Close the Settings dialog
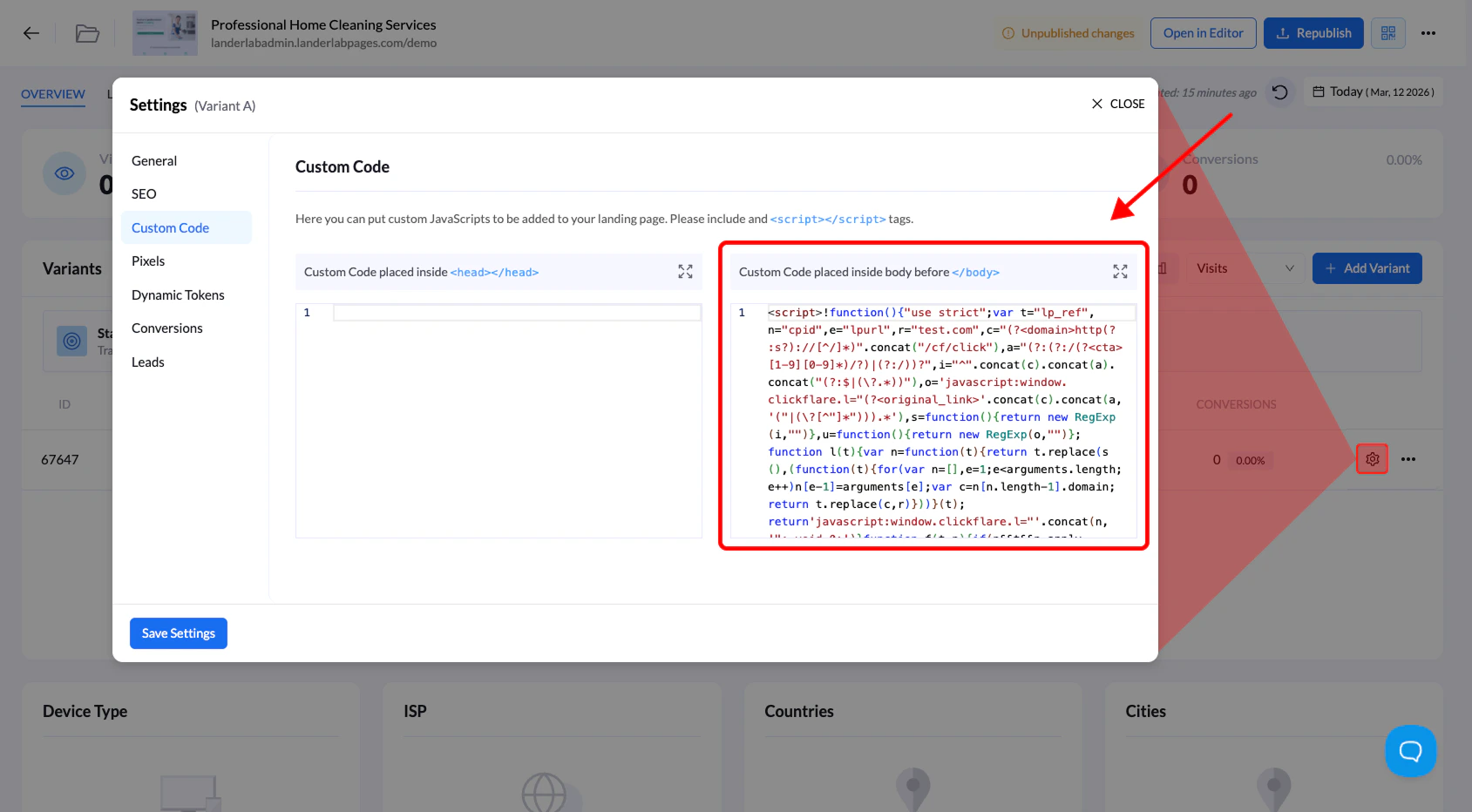Image resolution: width=1472 pixels, height=812 pixels. (1118, 104)
